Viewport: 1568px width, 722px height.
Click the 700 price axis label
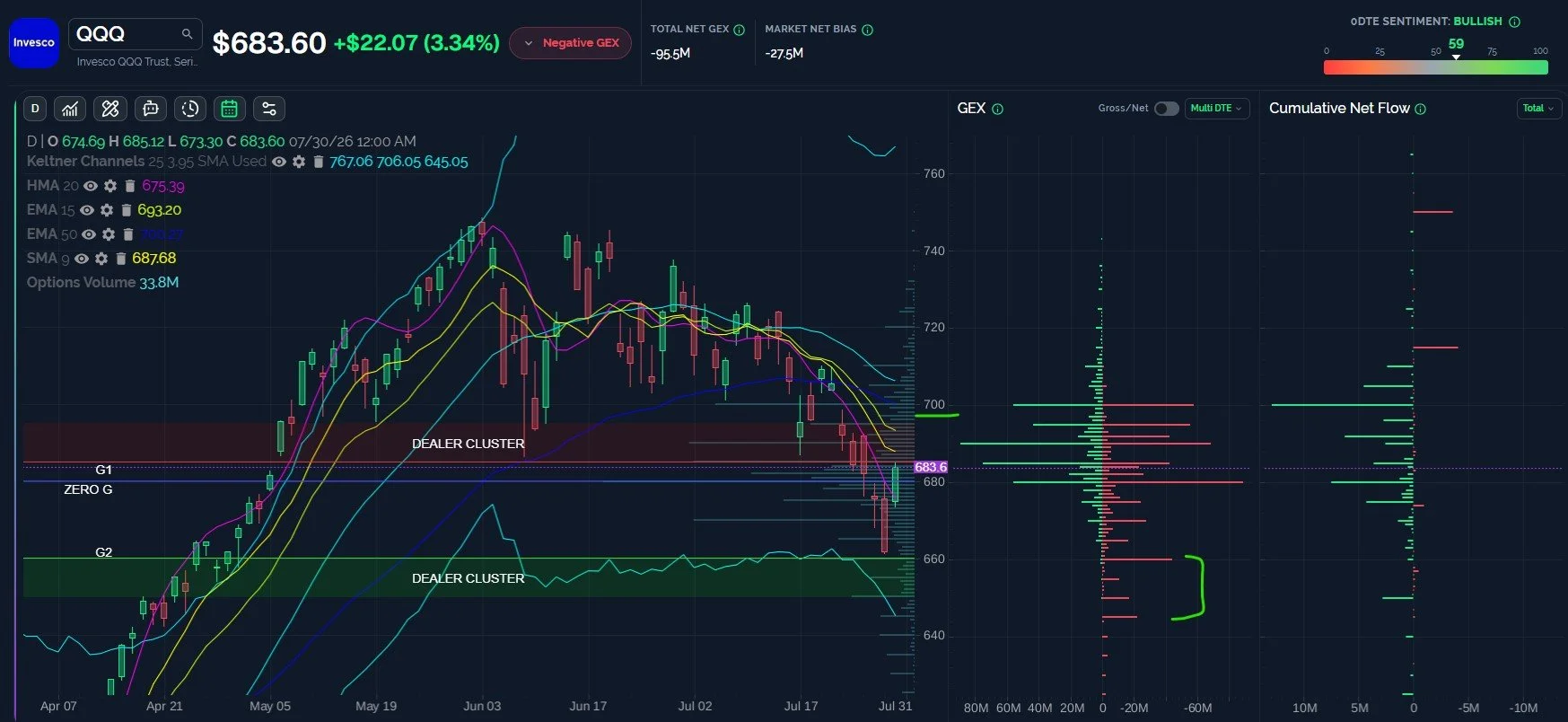coord(934,404)
